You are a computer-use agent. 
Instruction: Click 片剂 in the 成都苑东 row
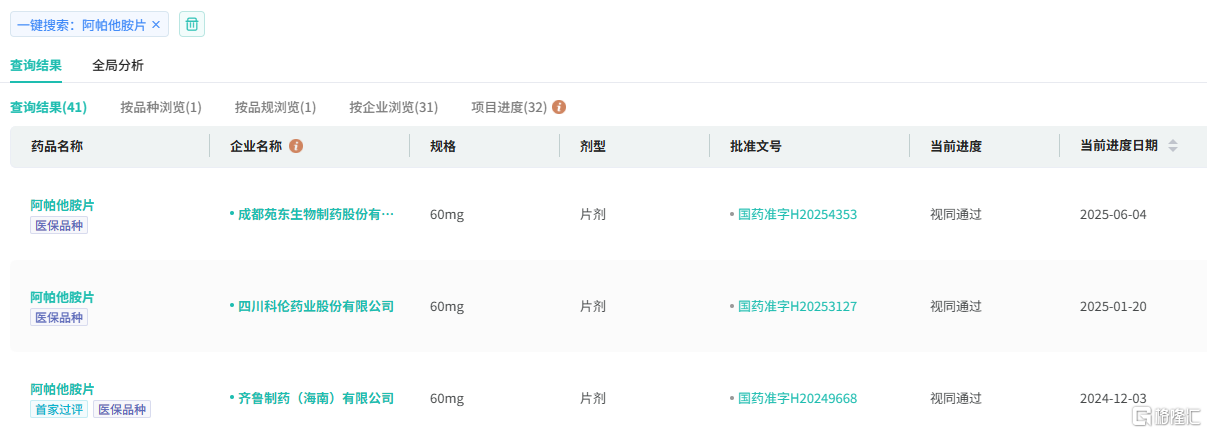(x=593, y=214)
